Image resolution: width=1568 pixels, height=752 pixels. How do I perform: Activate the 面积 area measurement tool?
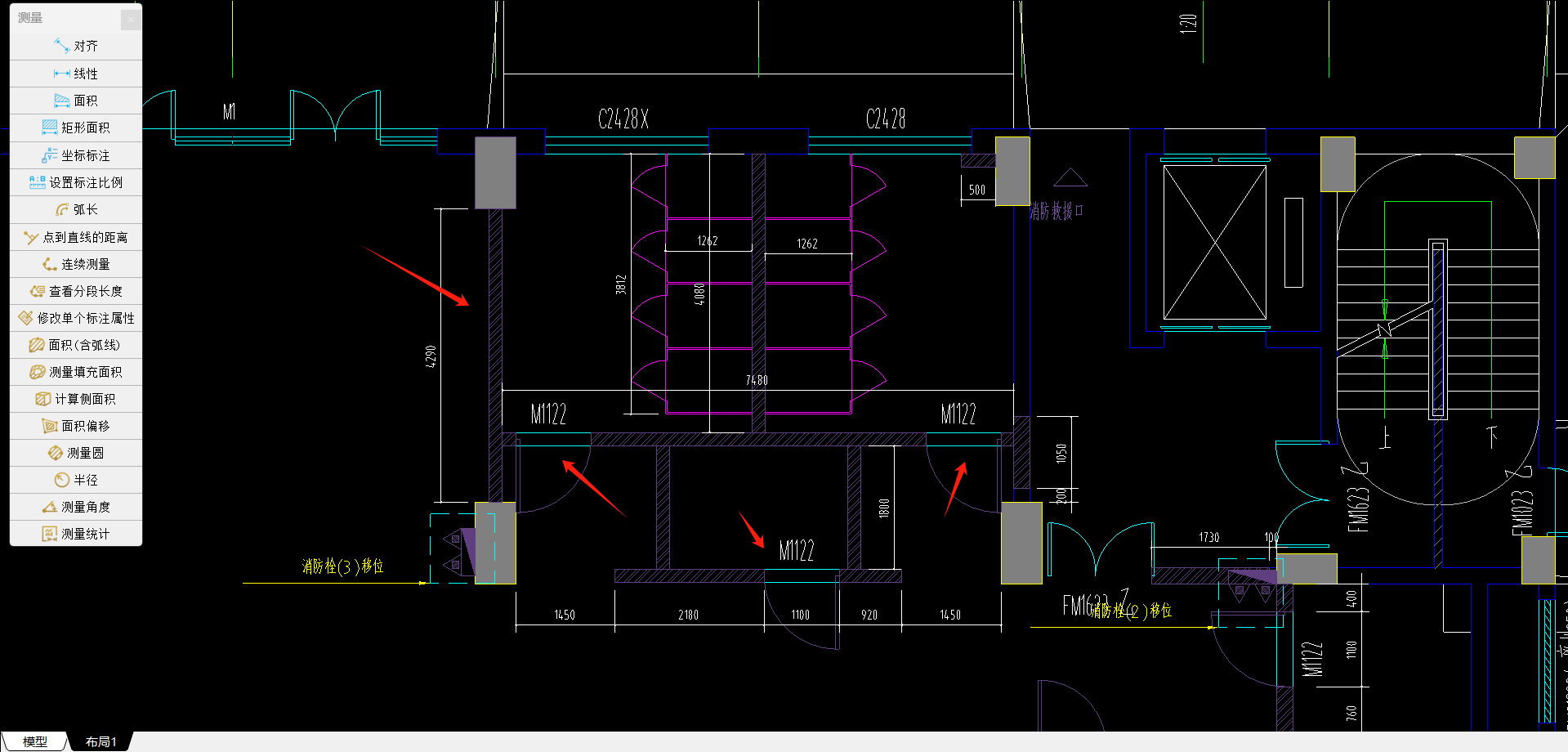point(76,101)
